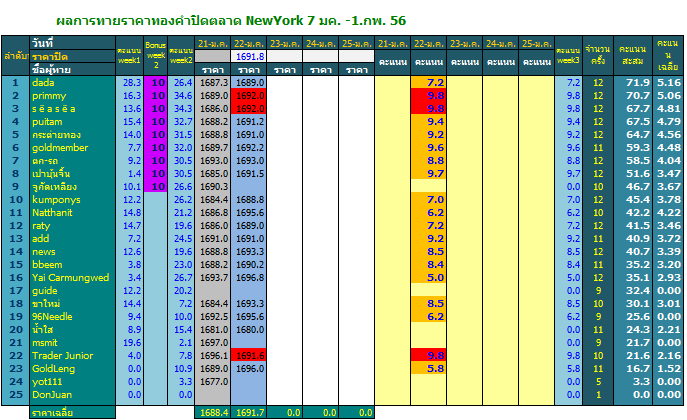
Task: Select the cumulative score 71.9
Action: click(632, 82)
